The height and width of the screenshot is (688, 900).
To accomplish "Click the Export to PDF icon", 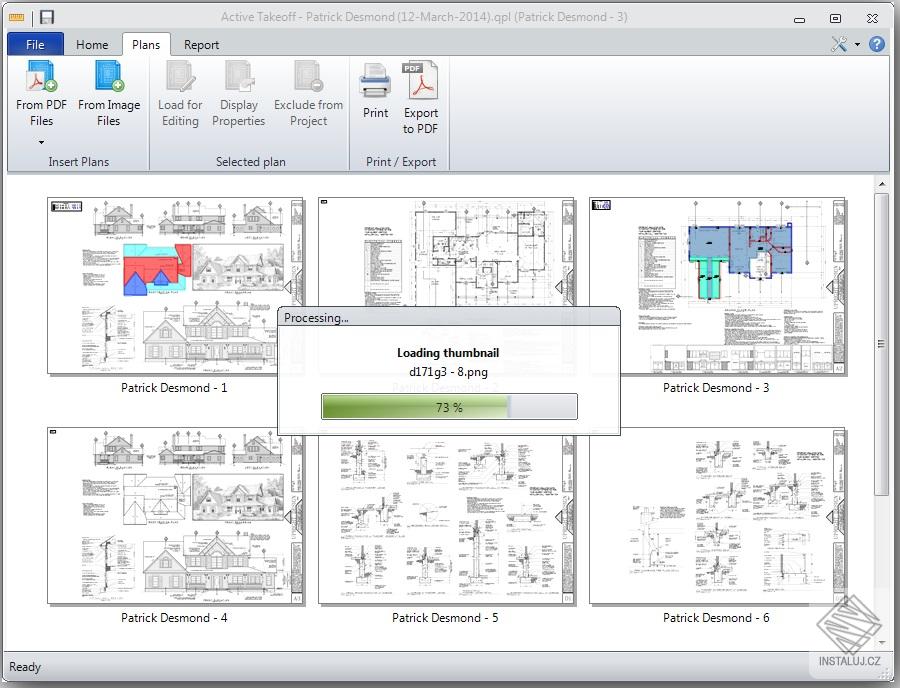I will (x=420, y=81).
